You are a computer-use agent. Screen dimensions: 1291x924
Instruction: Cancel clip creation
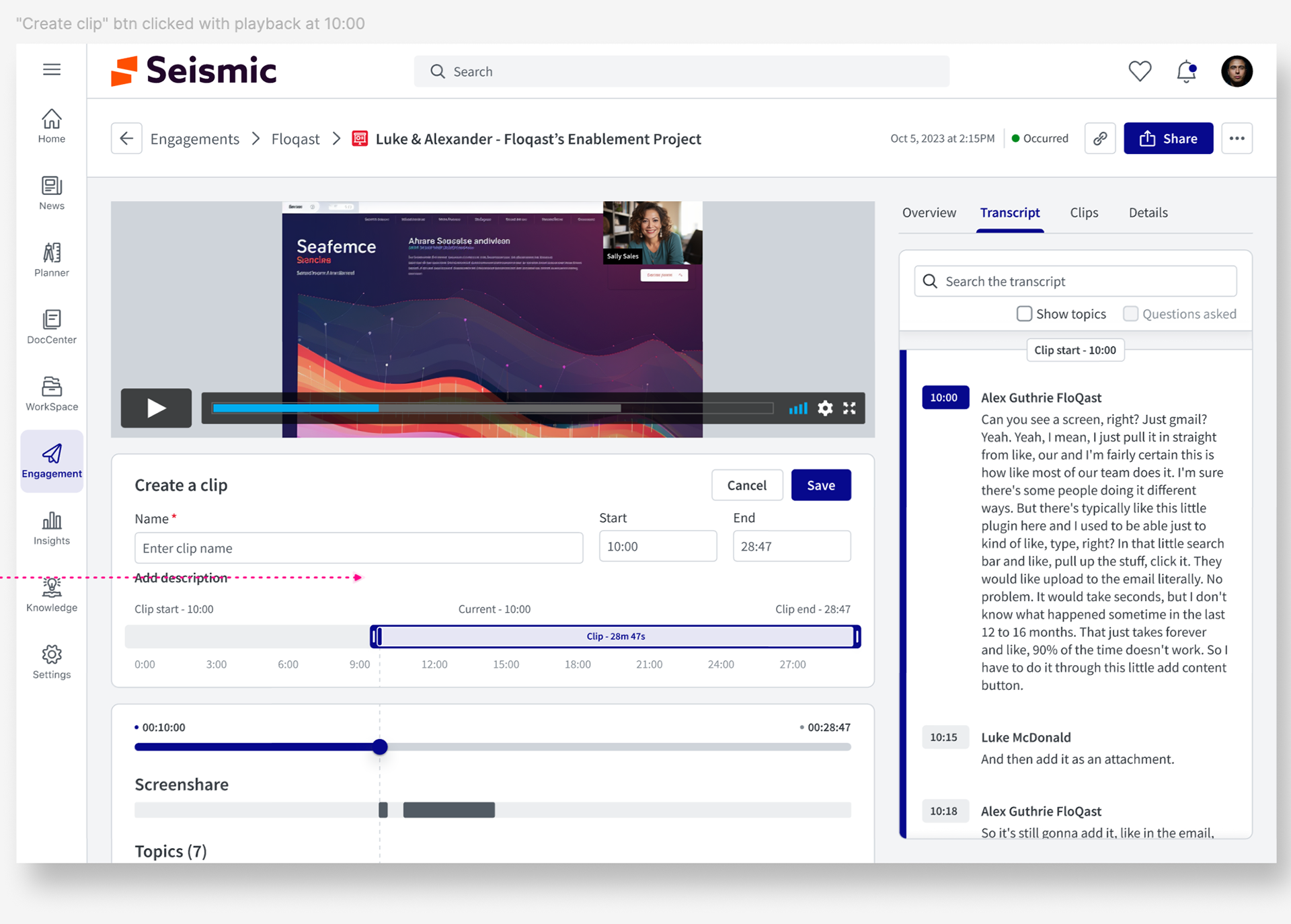pos(747,486)
